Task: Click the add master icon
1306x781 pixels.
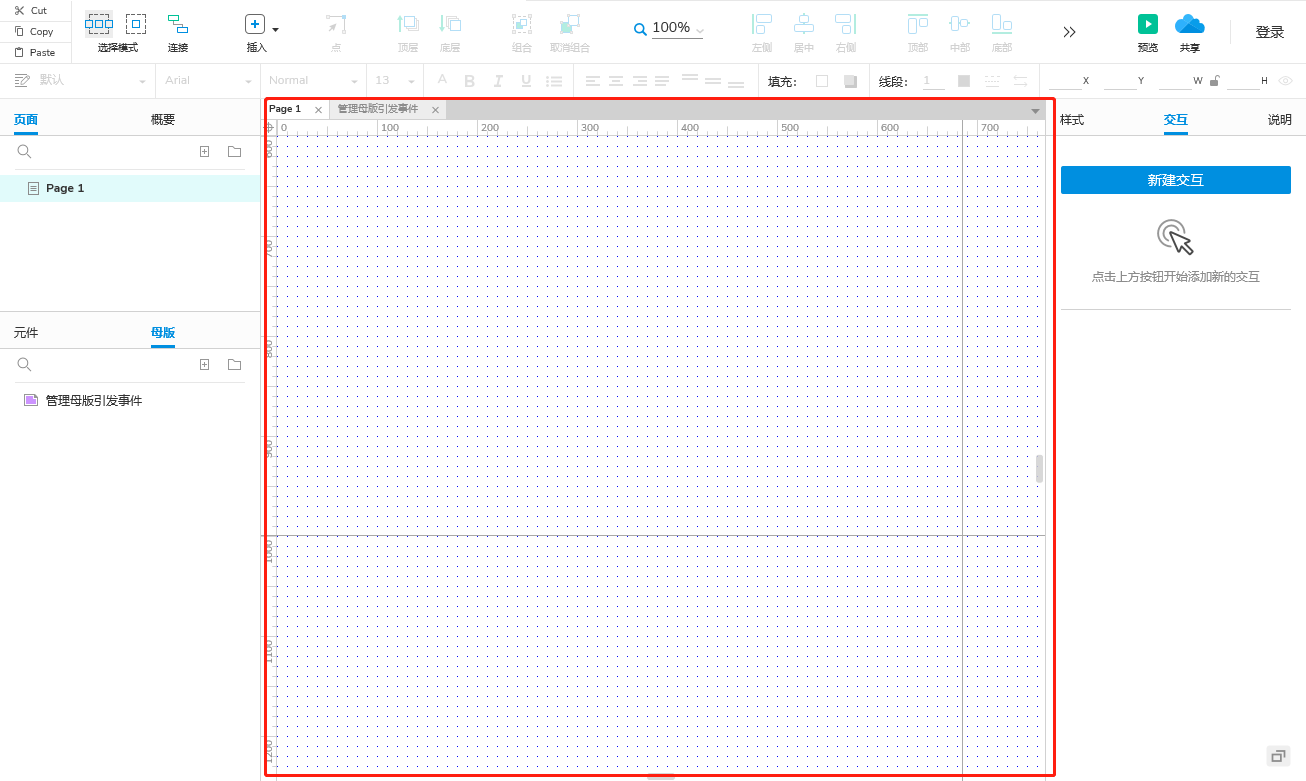Action: [x=204, y=365]
